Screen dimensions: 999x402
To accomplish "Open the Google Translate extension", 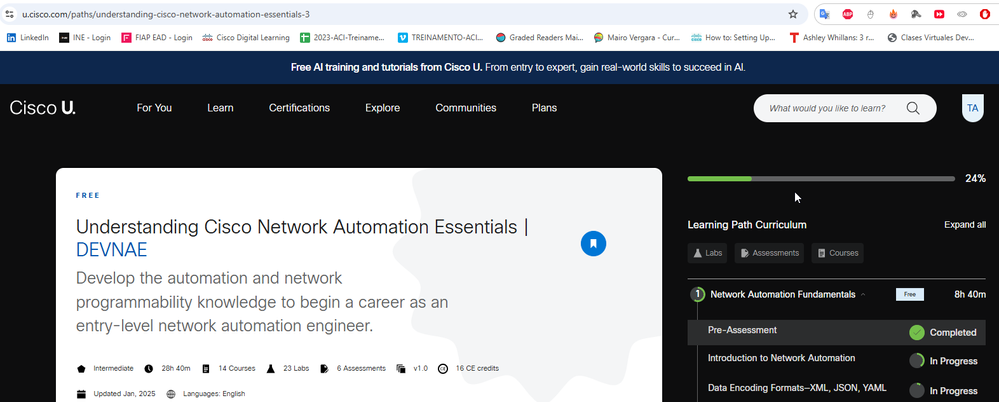I will tap(824, 14).
